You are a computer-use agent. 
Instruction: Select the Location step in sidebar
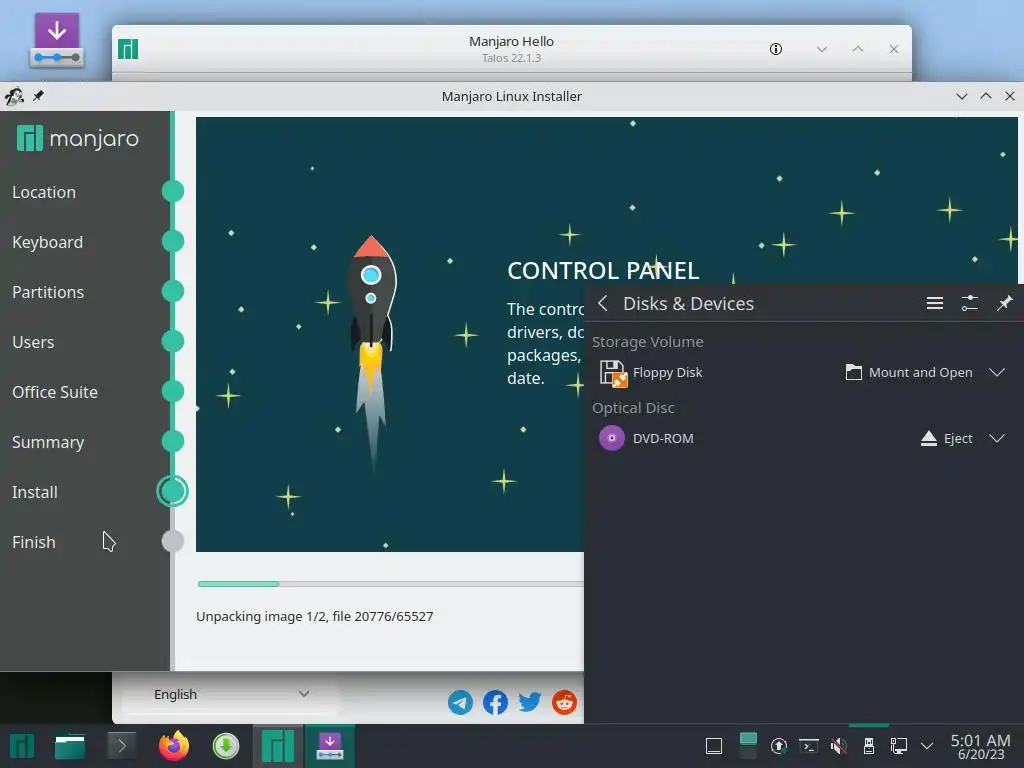[44, 192]
